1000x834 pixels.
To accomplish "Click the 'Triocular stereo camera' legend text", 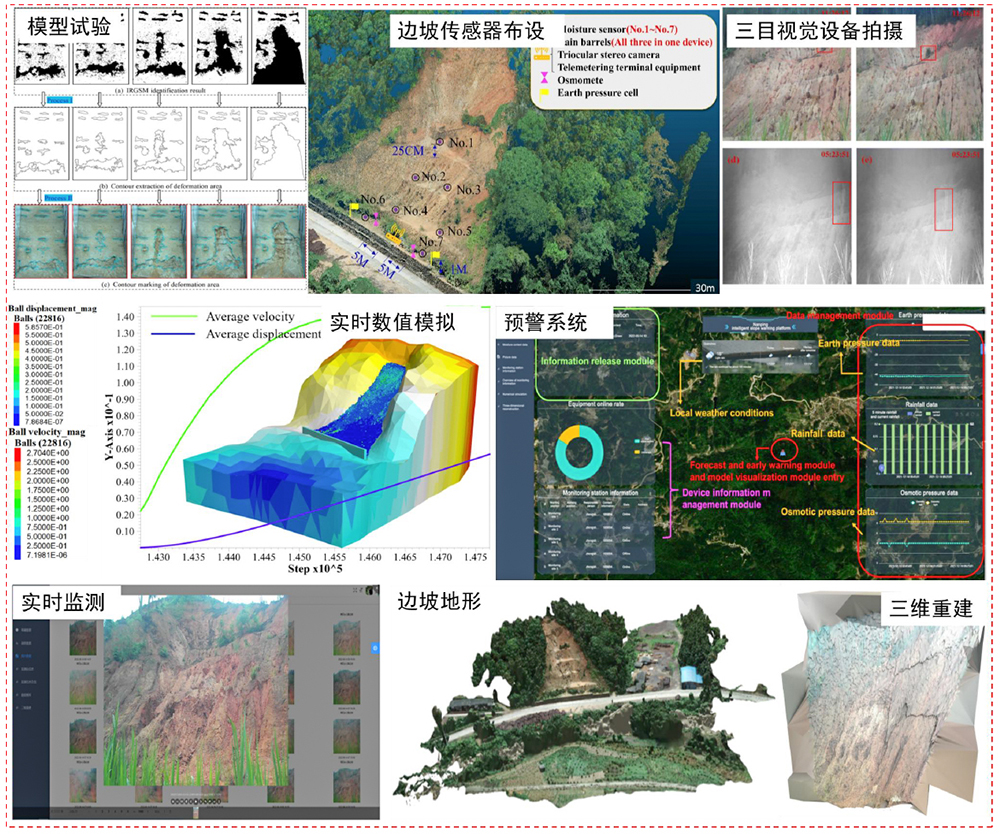I will click(x=608, y=55).
